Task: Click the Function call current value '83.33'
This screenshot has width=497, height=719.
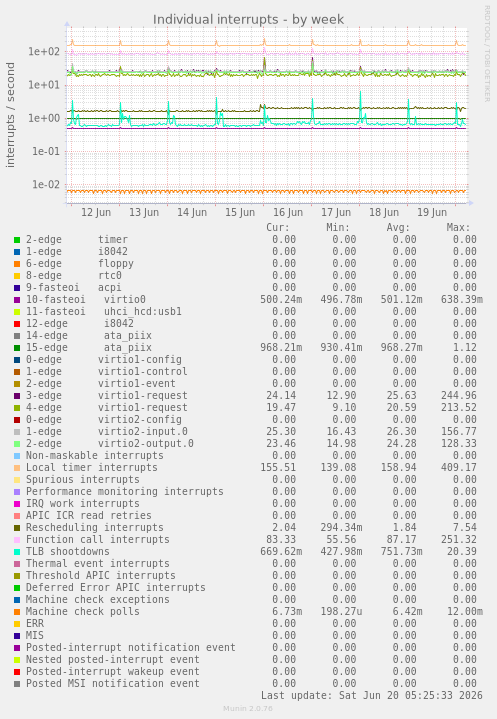Action: [281, 540]
